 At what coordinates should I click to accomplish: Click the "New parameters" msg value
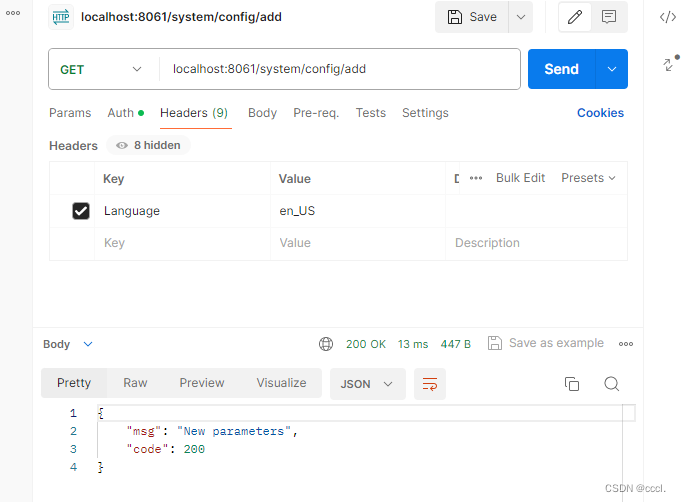click(x=234, y=431)
